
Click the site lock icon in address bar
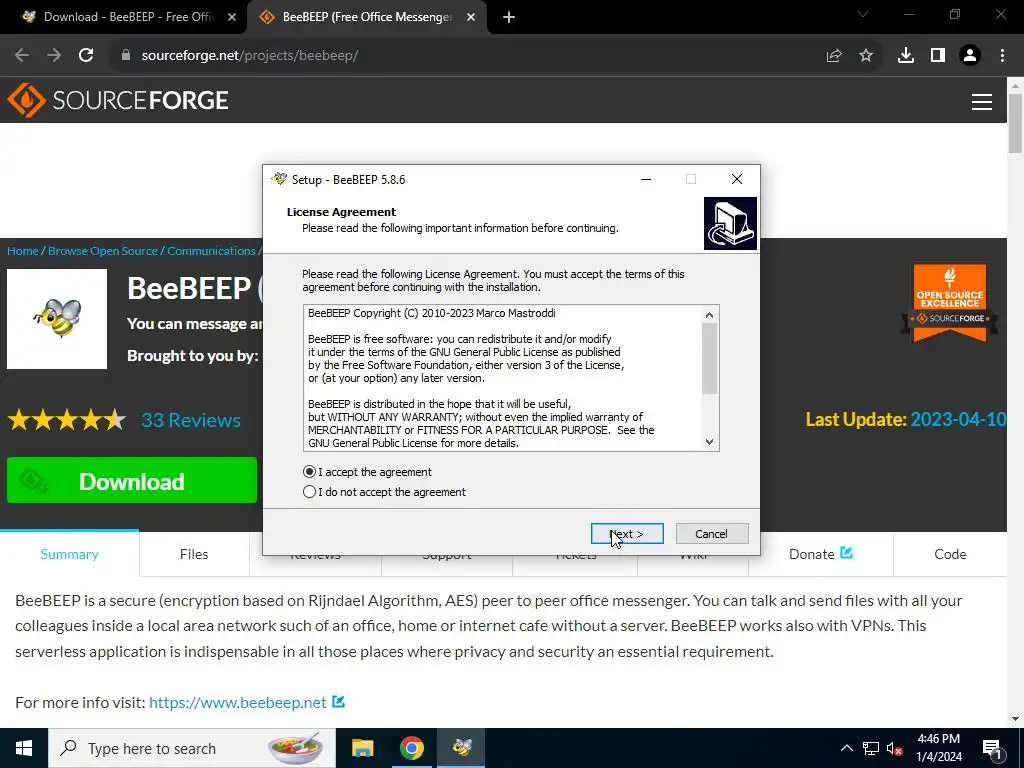[x=126, y=56]
